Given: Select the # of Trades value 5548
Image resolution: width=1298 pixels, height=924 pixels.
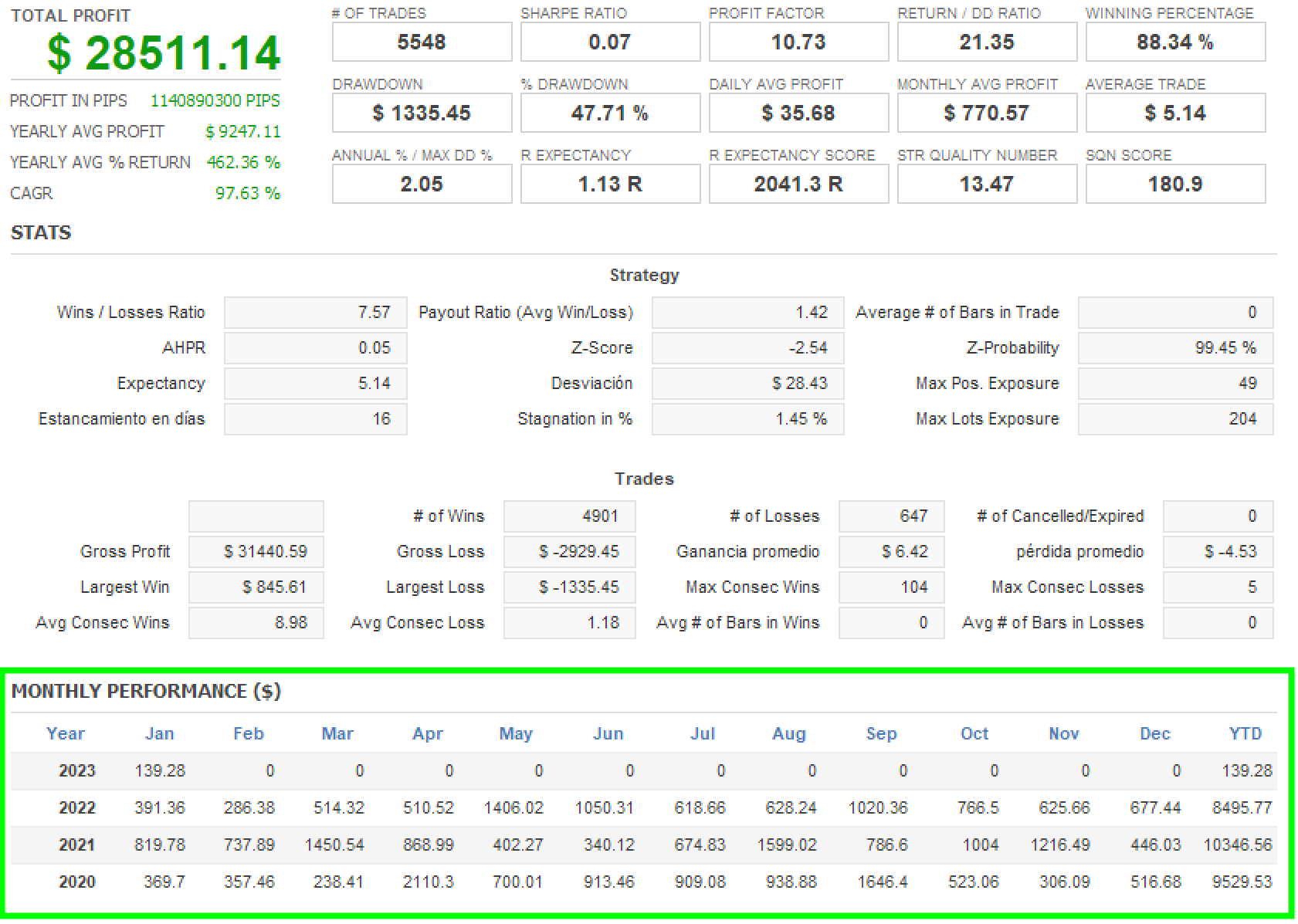Looking at the screenshot, I should coord(422,42).
